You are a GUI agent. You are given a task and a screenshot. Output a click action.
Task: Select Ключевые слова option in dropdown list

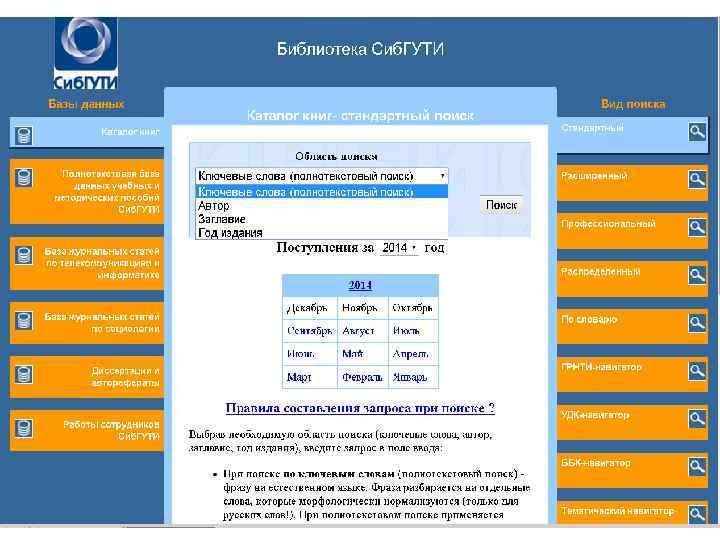(321, 192)
